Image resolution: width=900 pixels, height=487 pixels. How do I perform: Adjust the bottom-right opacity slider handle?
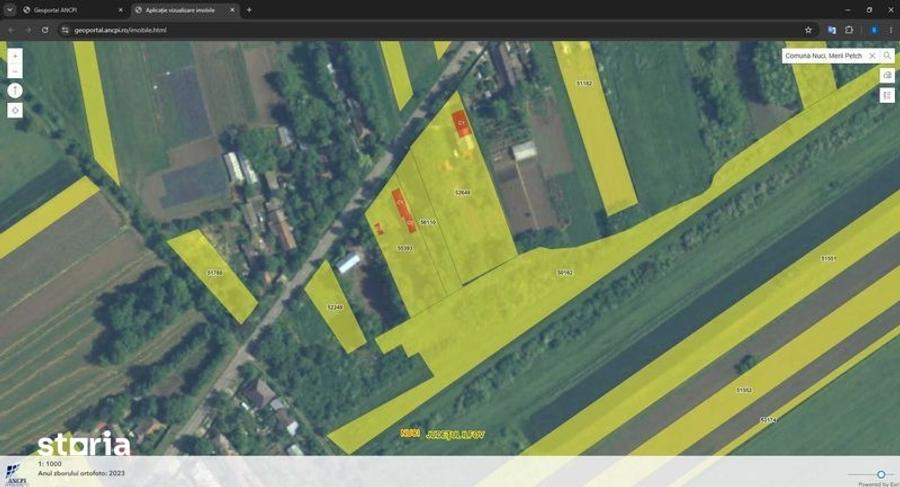point(880,474)
